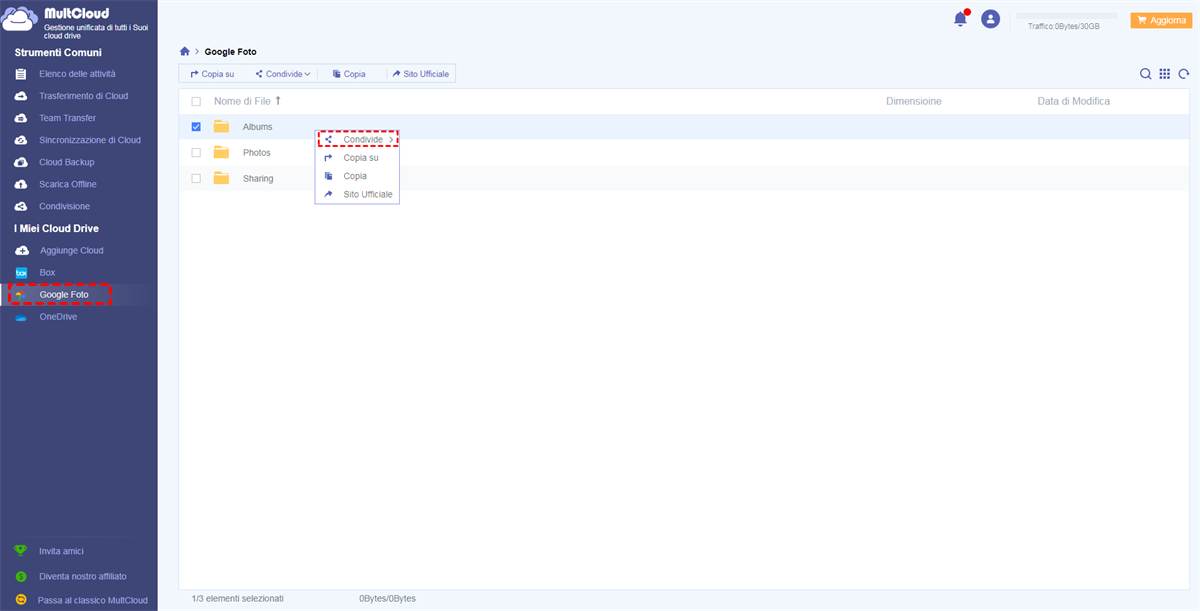
Task: Click Invita amici trophy icon
Action: coord(20,551)
